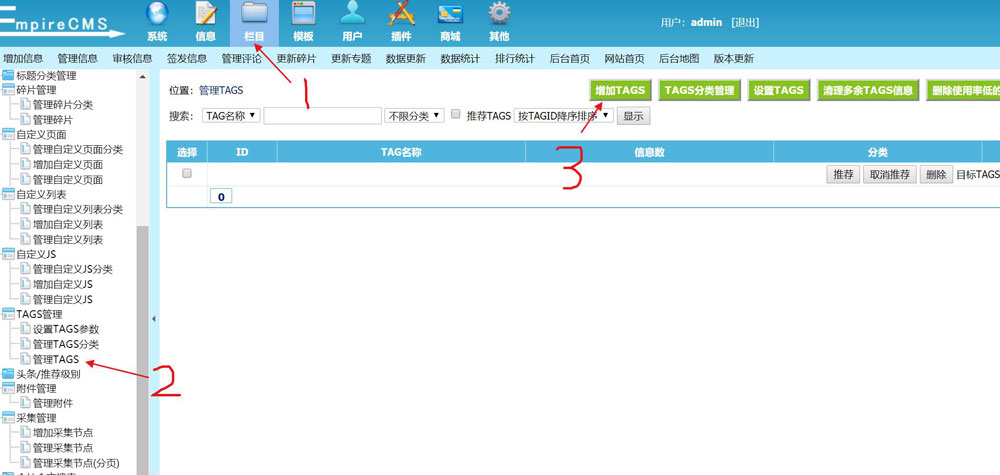Open the 其他 (Other) gear icon
This screenshot has width=1000, height=475.
point(498,16)
